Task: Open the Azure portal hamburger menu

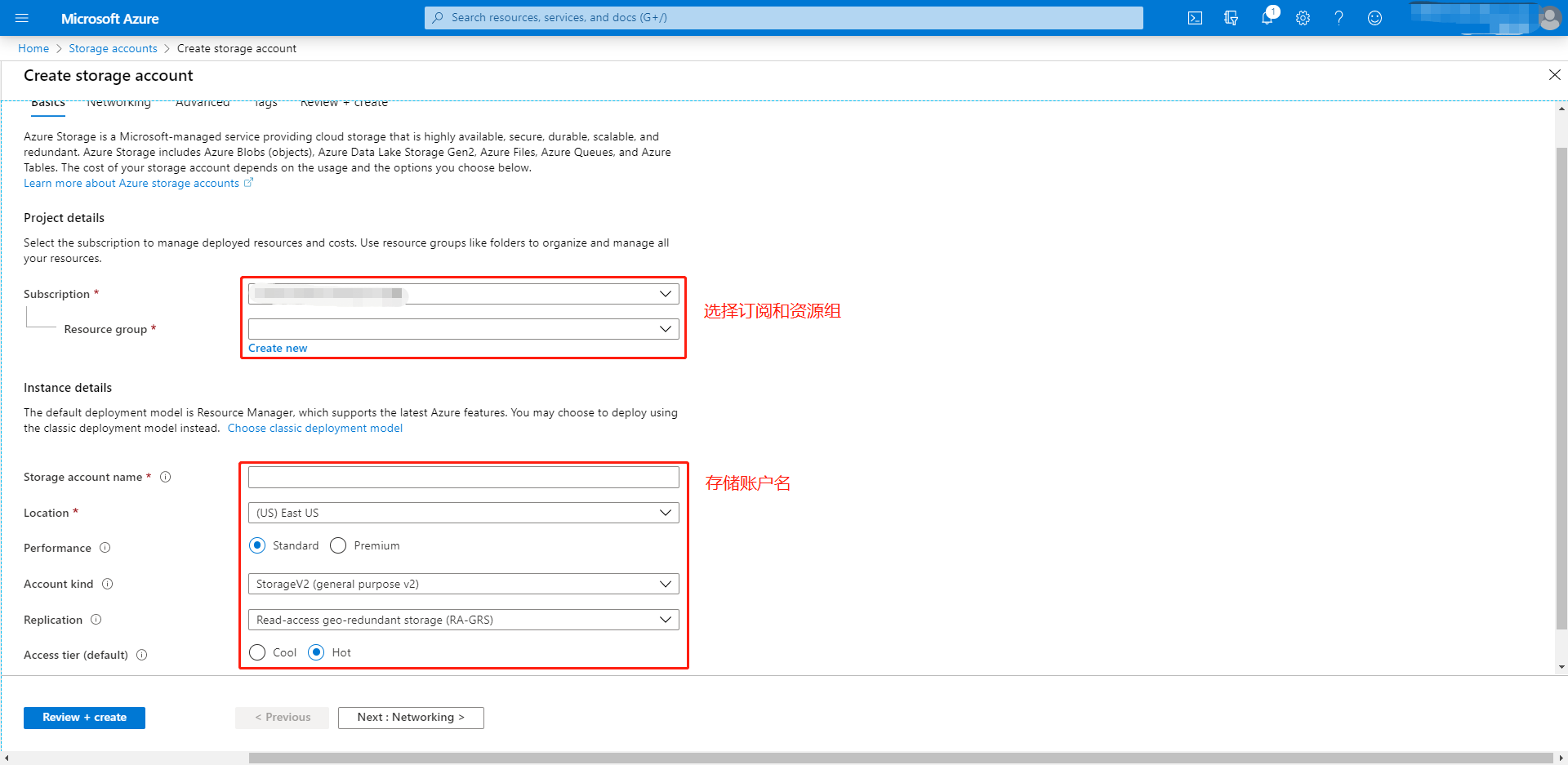Action: tap(22, 18)
